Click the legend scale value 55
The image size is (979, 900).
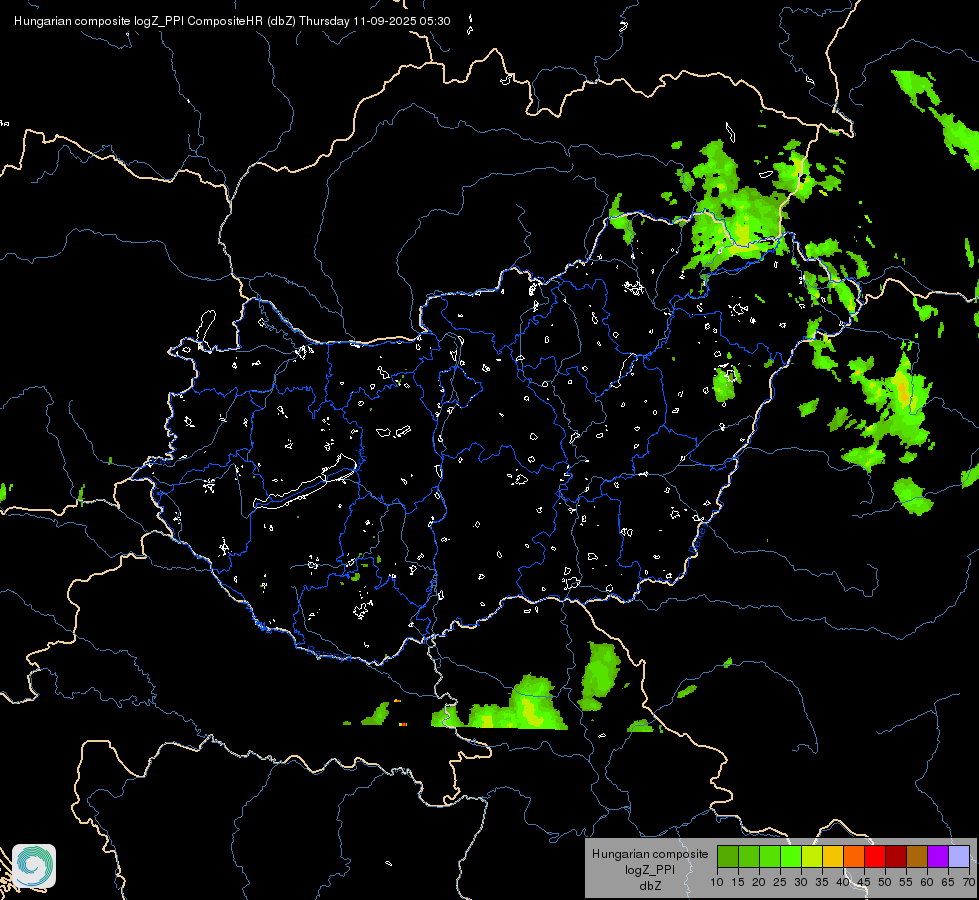(x=906, y=883)
